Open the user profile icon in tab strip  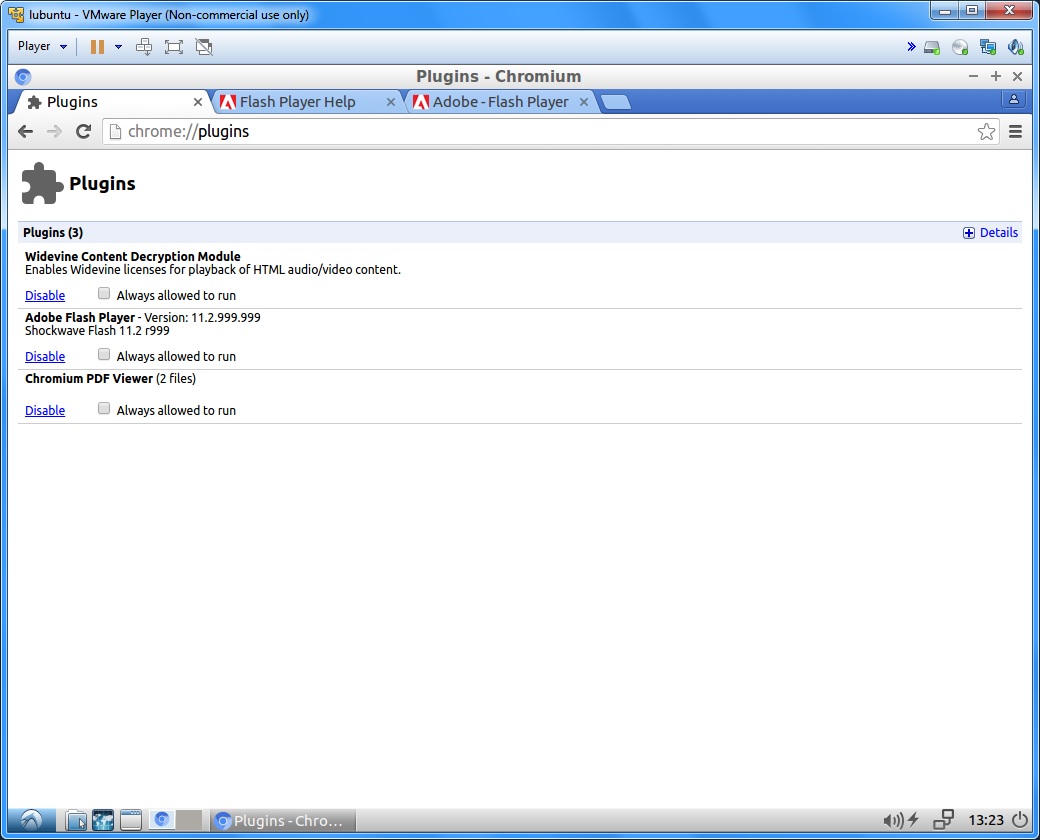pos(1013,100)
